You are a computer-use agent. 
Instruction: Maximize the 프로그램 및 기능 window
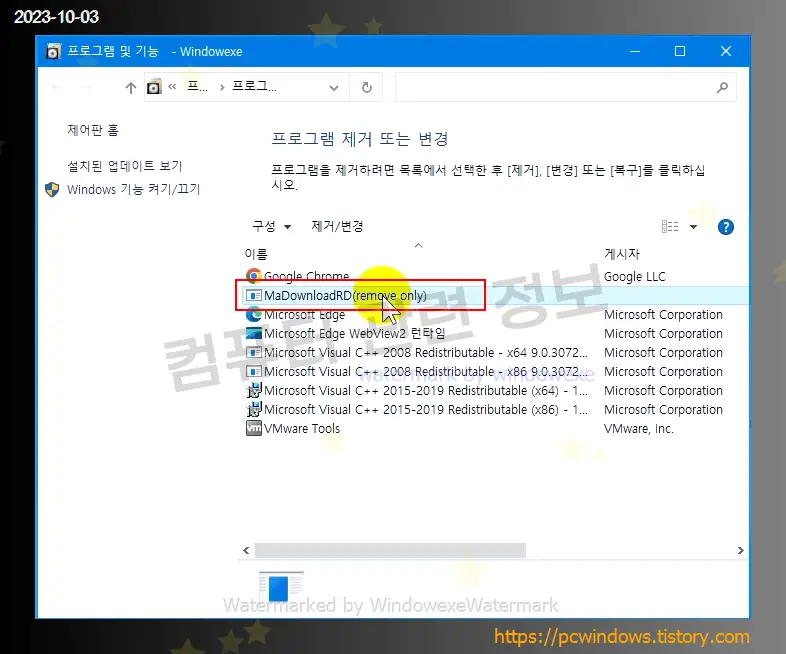click(x=680, y=51)
